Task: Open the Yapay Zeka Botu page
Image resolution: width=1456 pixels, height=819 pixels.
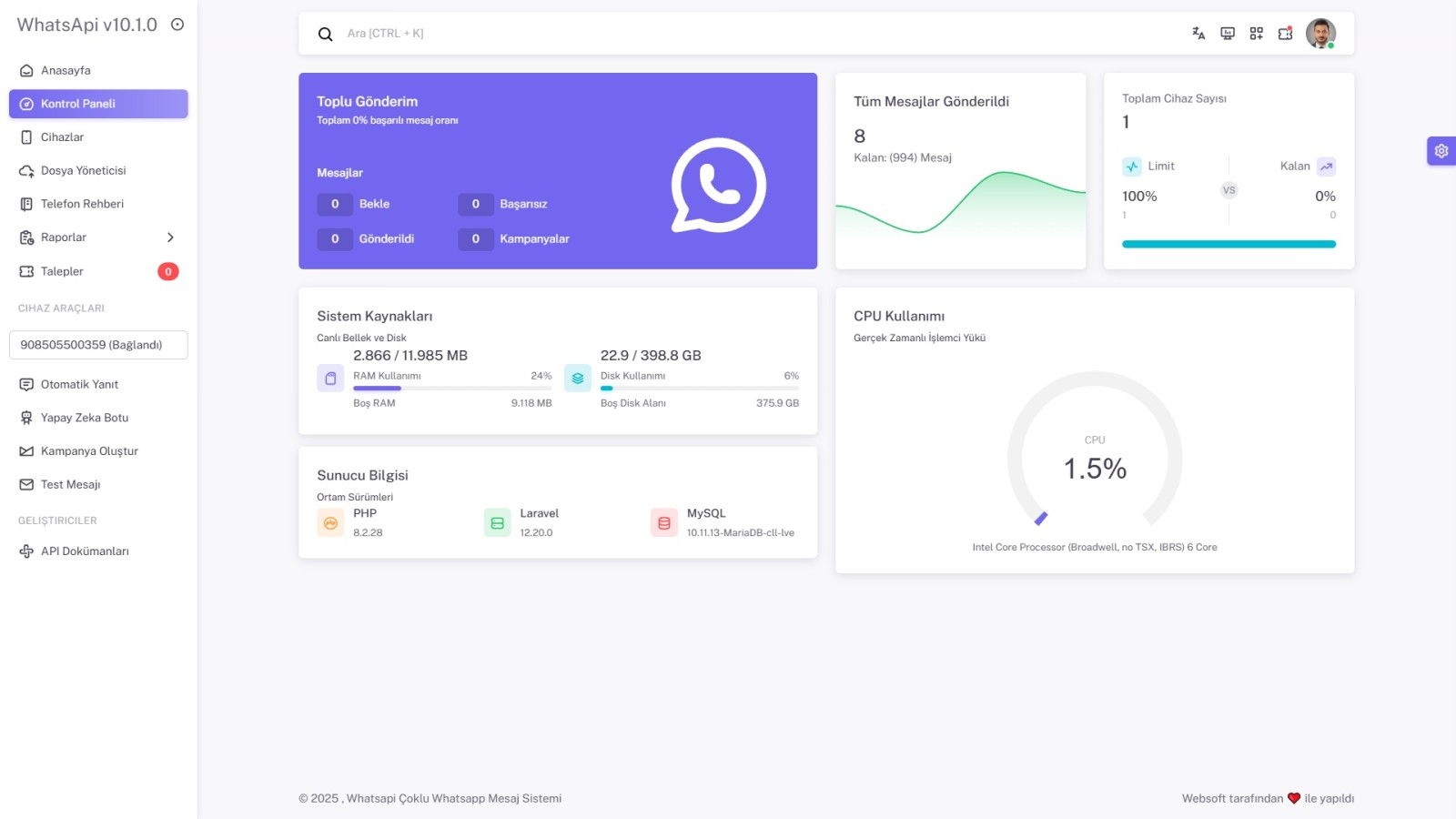Action: (85, 418)
